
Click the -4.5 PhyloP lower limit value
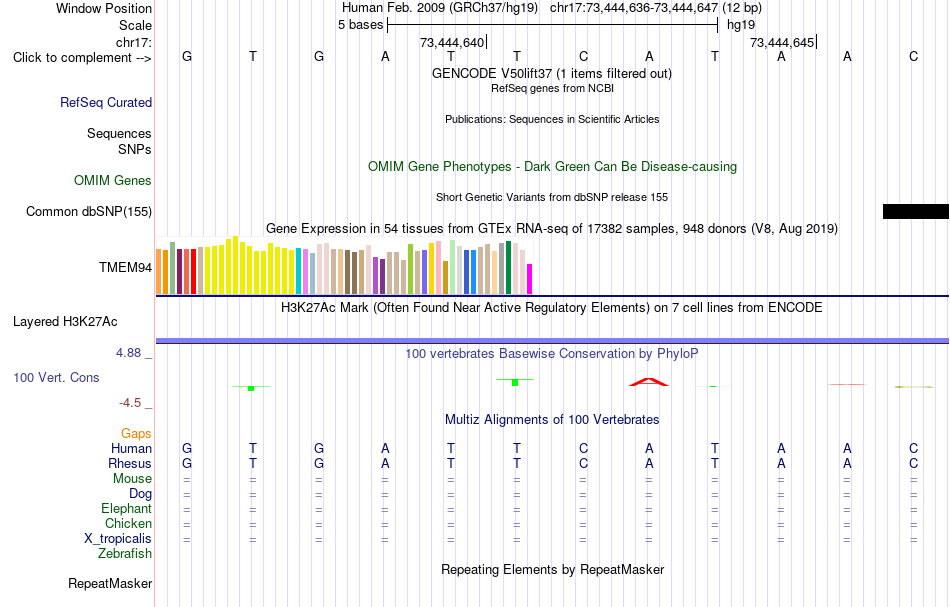[130, 403]
